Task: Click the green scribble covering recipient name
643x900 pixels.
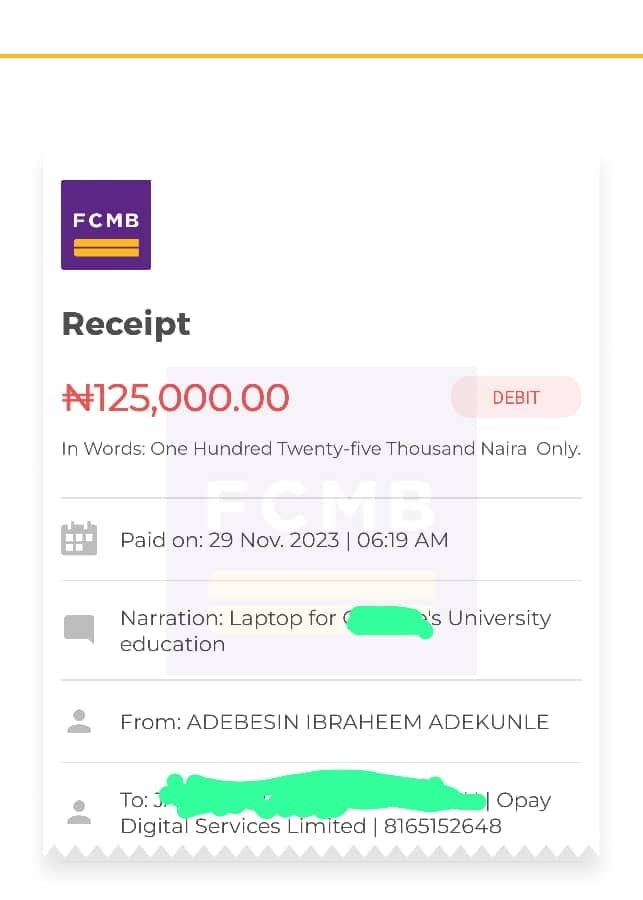Action: pyautogui.click(x=320, y=790)
